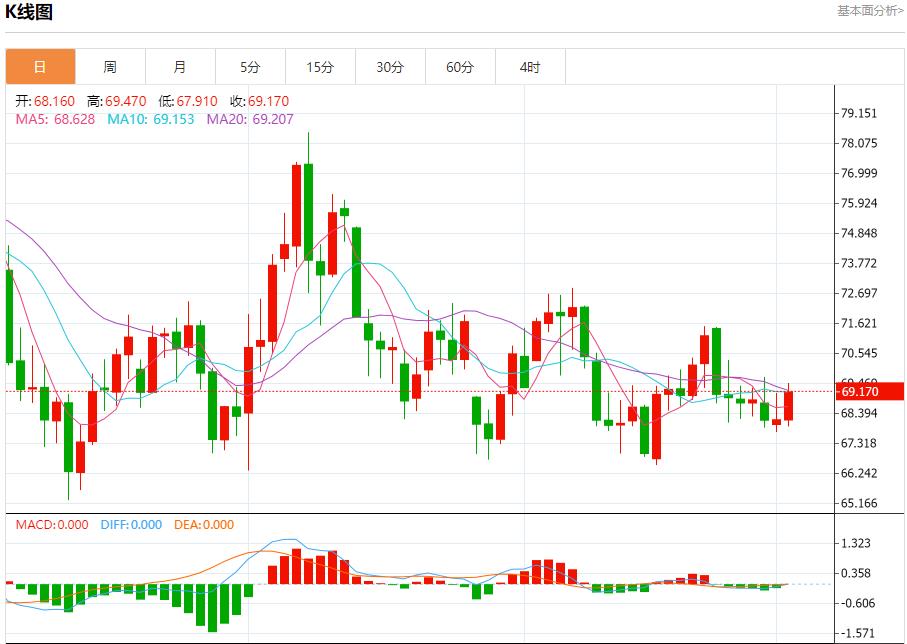Toggle the DEA indicator line
The height and width of the screenshot is (644, 907).
202,523
